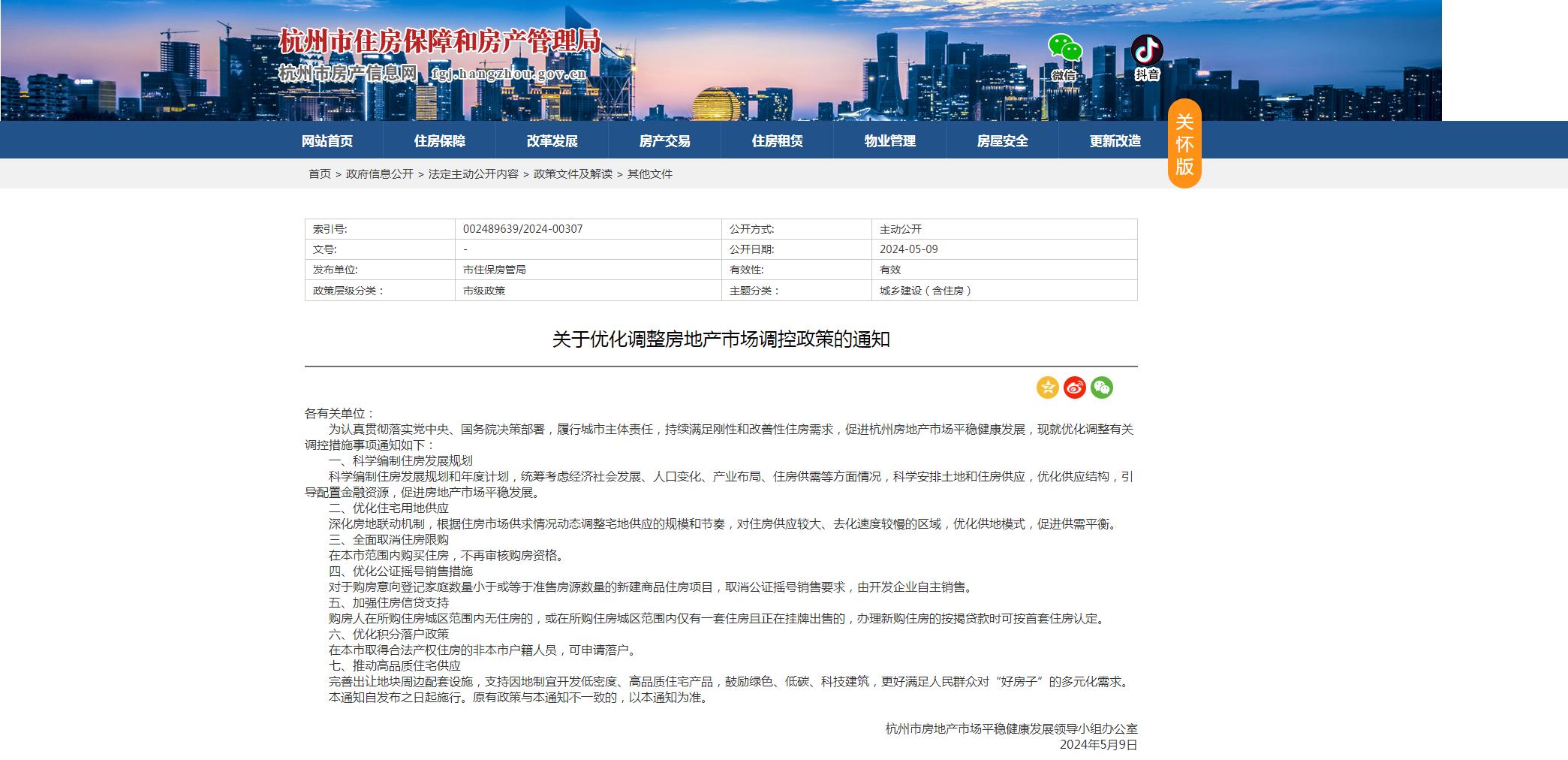Click the 公开日期 value 2024-05-09
Viewport: 1568px width, 760px height.
[x=909, y=249]
